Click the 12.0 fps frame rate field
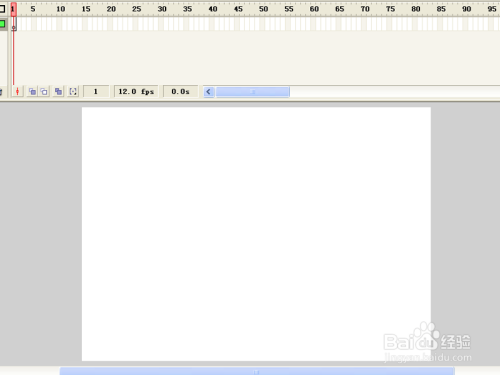 (136, 91)
